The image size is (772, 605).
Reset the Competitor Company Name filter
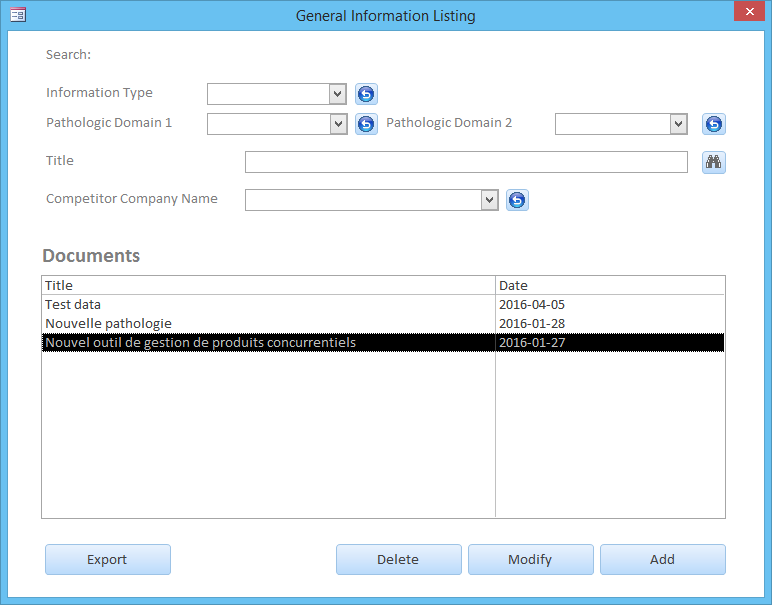pyautogui.click(x=517, y=200)
